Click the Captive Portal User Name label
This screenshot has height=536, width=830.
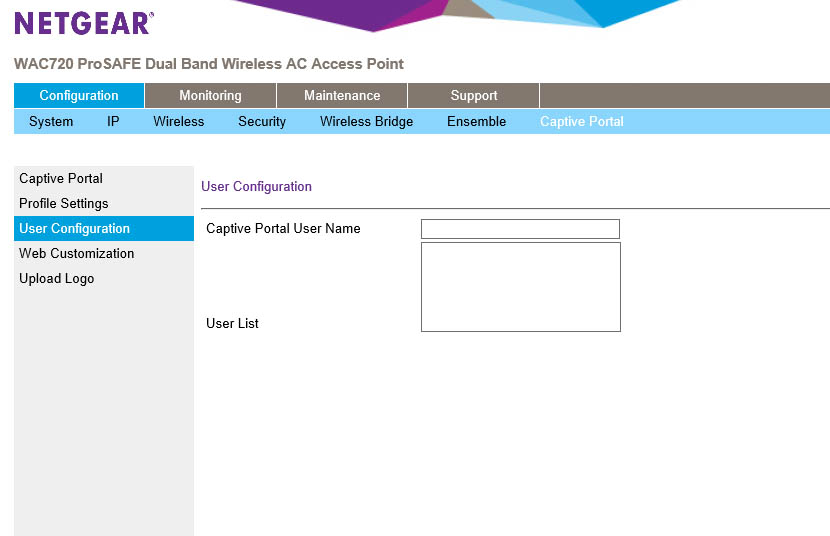point(283,228)
